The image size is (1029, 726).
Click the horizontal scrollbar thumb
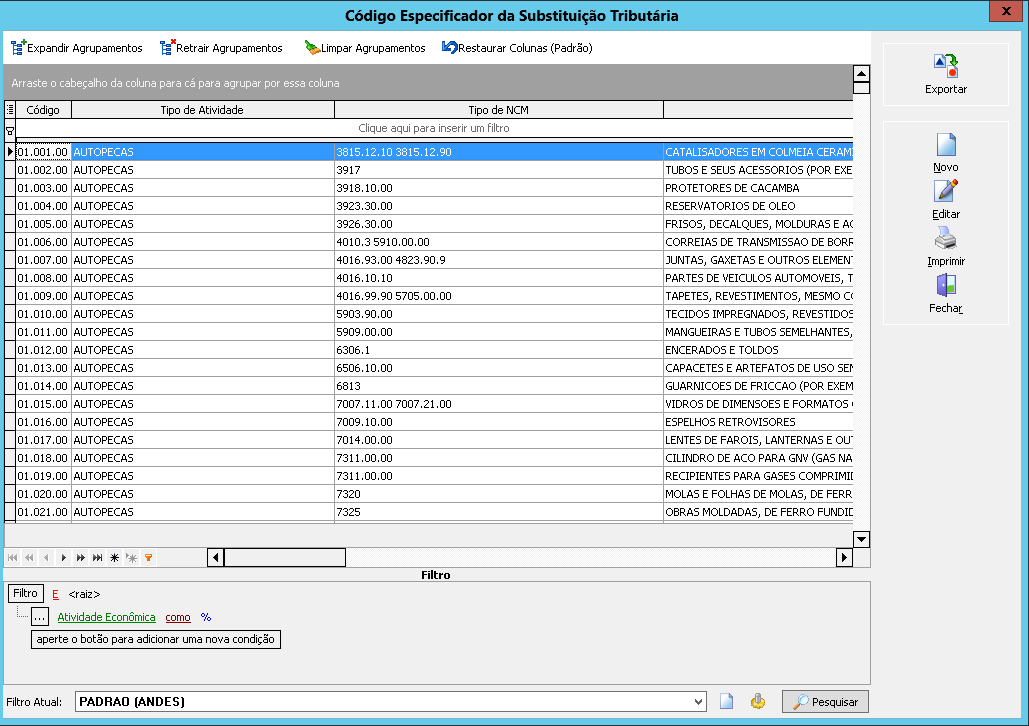click(285, 558)
